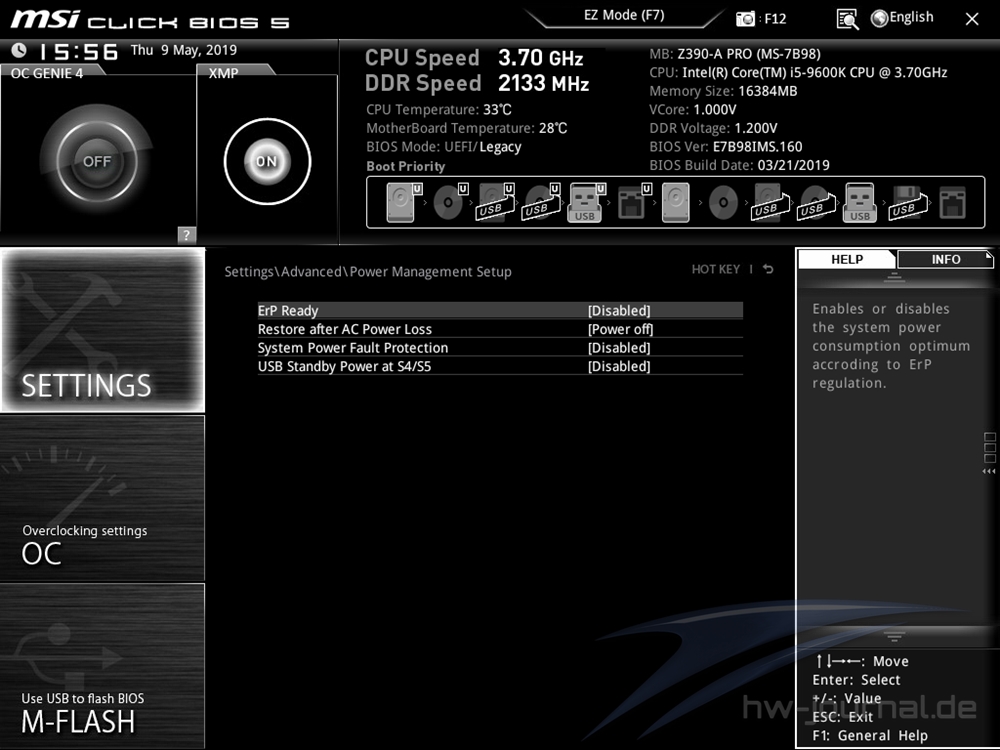
Task: Select the UEFI network boot icon
Action: [x=633, y=203]
